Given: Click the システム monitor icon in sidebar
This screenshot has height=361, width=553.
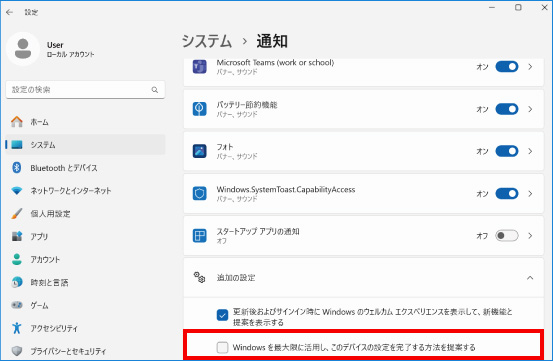Looking at the screenshot, I should click(17, 145).
